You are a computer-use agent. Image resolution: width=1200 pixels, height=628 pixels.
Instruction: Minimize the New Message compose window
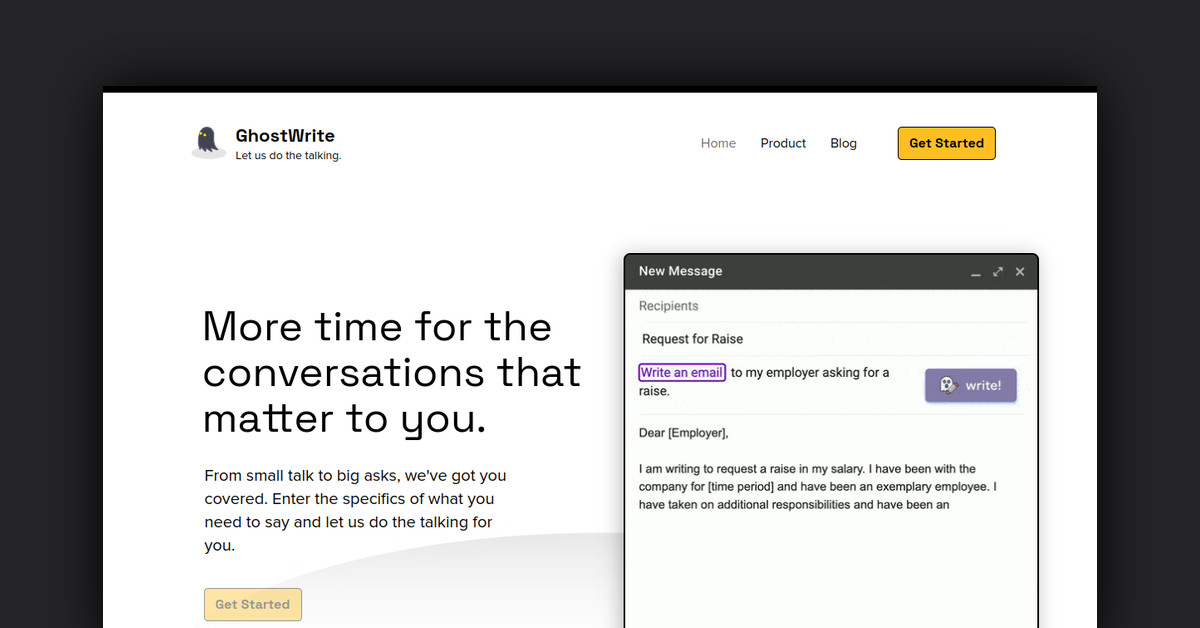pyautogui.click(x=976, y=272)
